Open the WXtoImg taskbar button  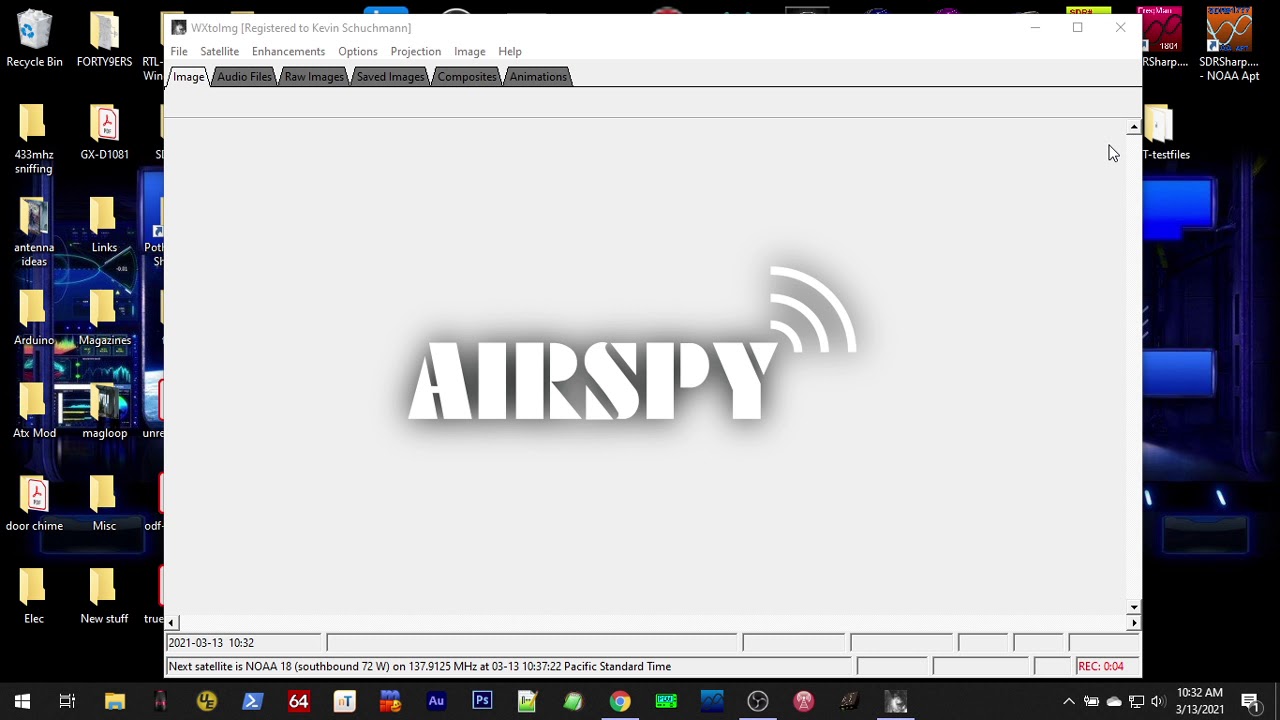click(x=896, y=701)
